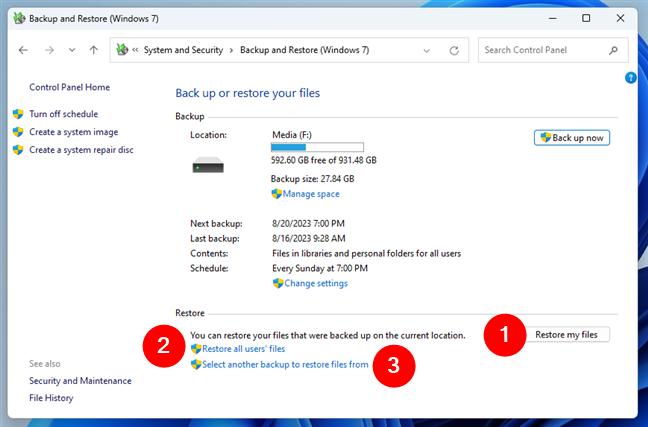Screen dimensions: 648x427
Task: Select the text Backup size: 27.84 GB
Action: point(312,179)
